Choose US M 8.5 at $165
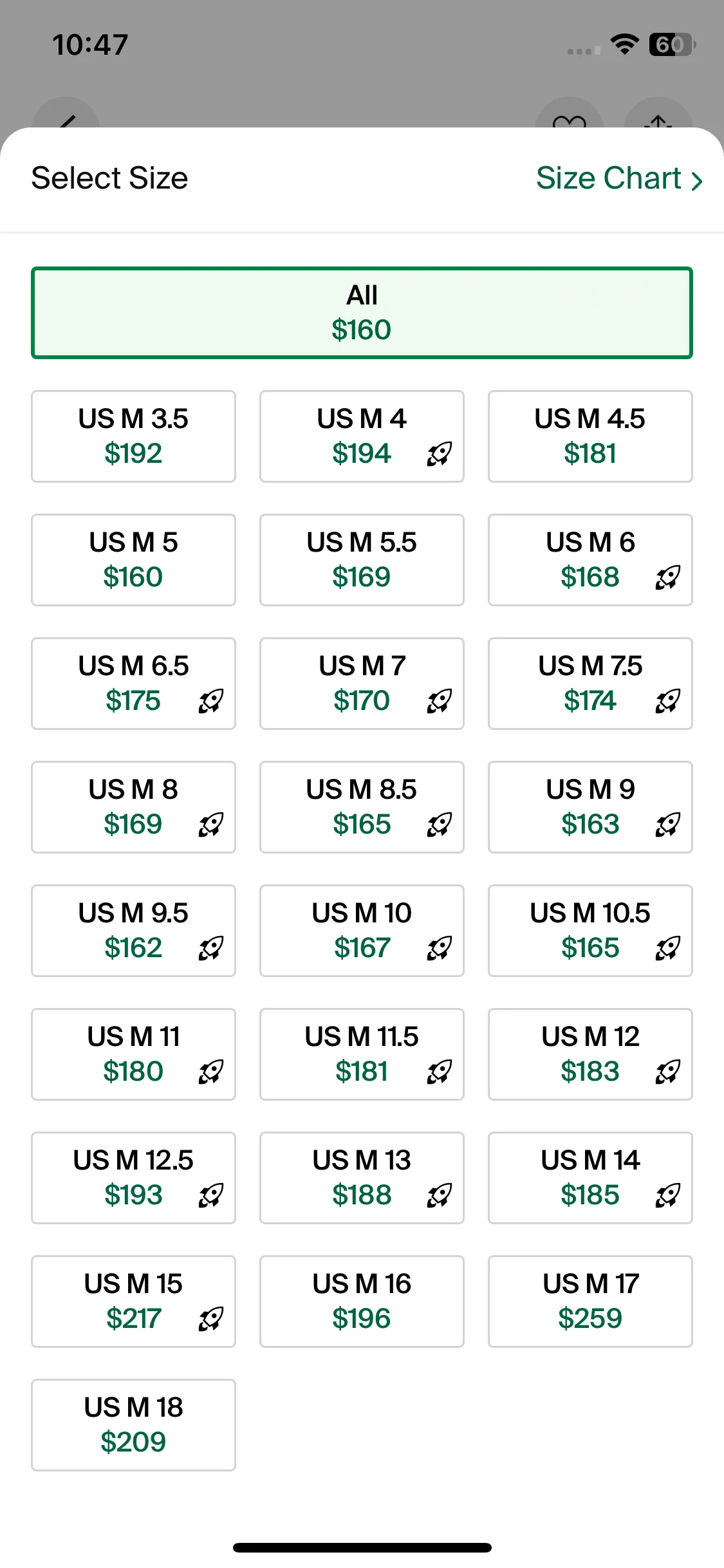 click(x=362, y=807)
